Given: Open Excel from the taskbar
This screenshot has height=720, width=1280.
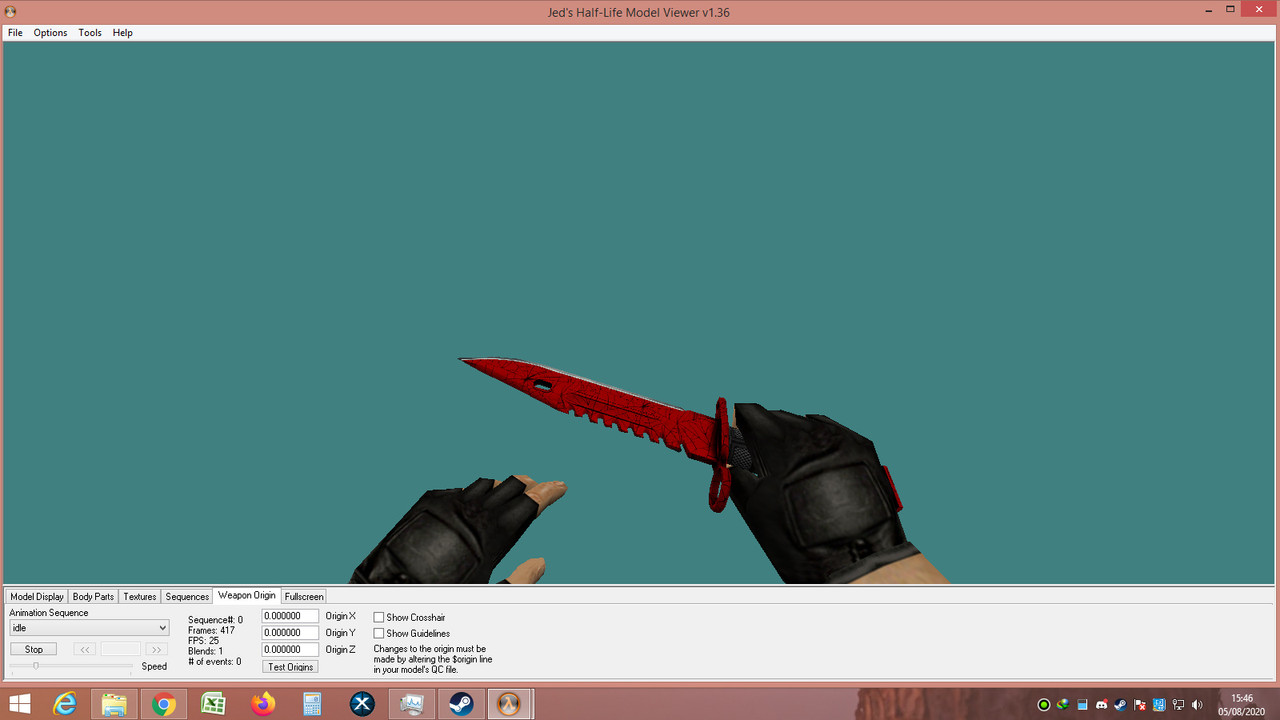Looking at the screenshot, I should [x=213, y=704].
